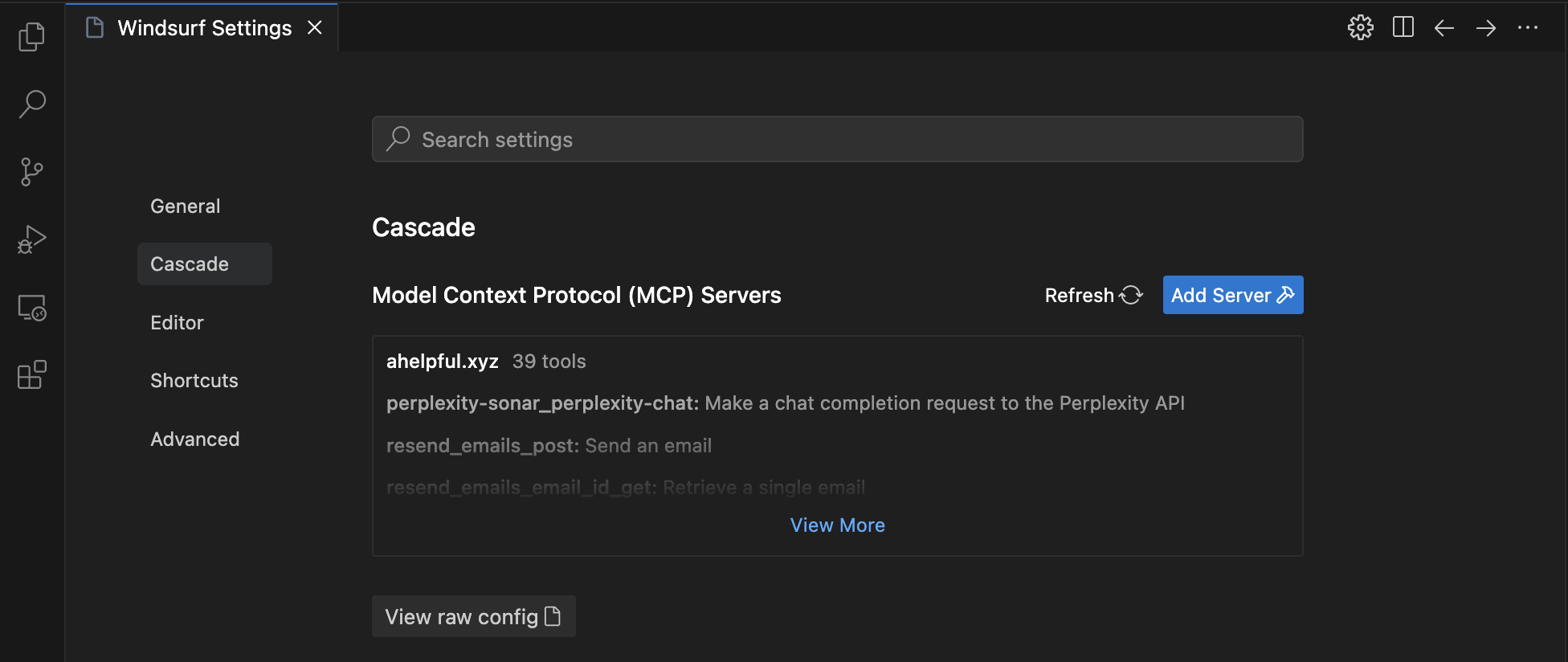The height and width of the screenshot is (662, 1568).
Task: Open the Explorer files icon
Action: (32, 36)
